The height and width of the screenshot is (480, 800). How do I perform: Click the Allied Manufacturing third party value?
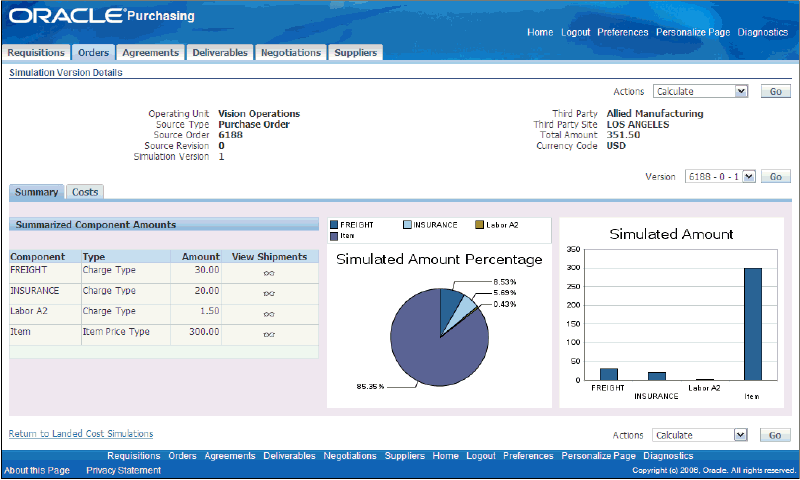point(655,114)
